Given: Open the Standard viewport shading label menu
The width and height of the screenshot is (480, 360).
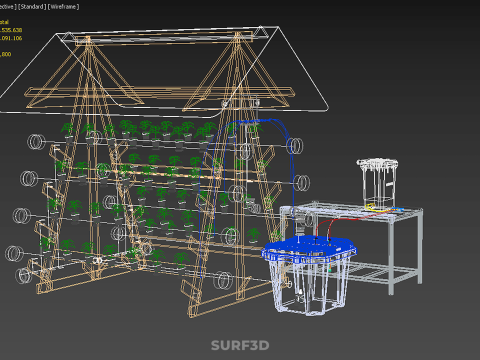Looking at the screenshot, I should pos(32,7).
